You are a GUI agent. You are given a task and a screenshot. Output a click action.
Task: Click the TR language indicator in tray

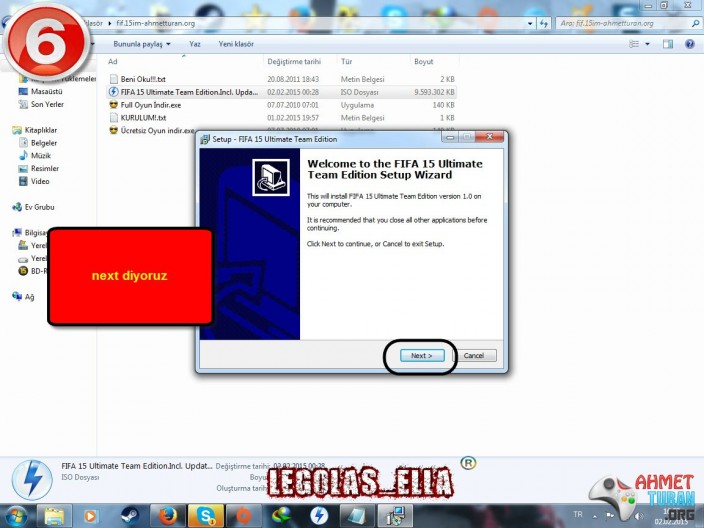[x=578, y=515]
